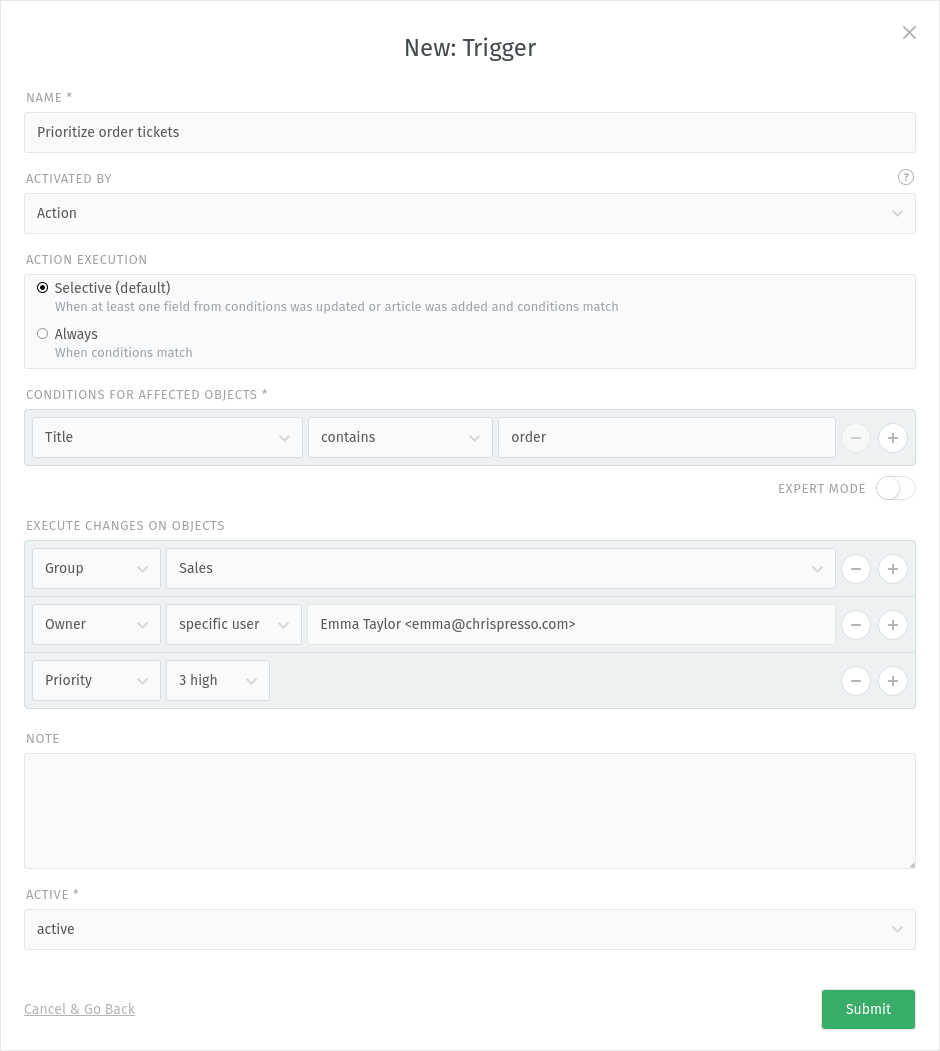Screen dimensions: 940x1051
Task: Close the New Trigger dialog
Action: (x=909, y=32)
